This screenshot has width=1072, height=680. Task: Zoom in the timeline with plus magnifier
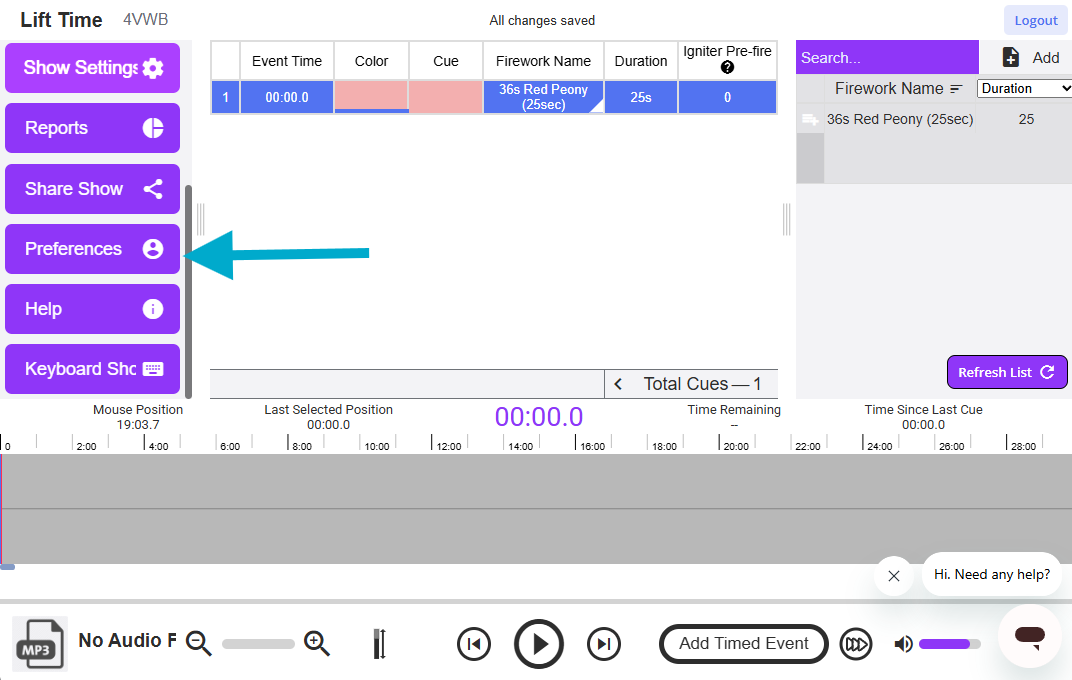[317, 643]
